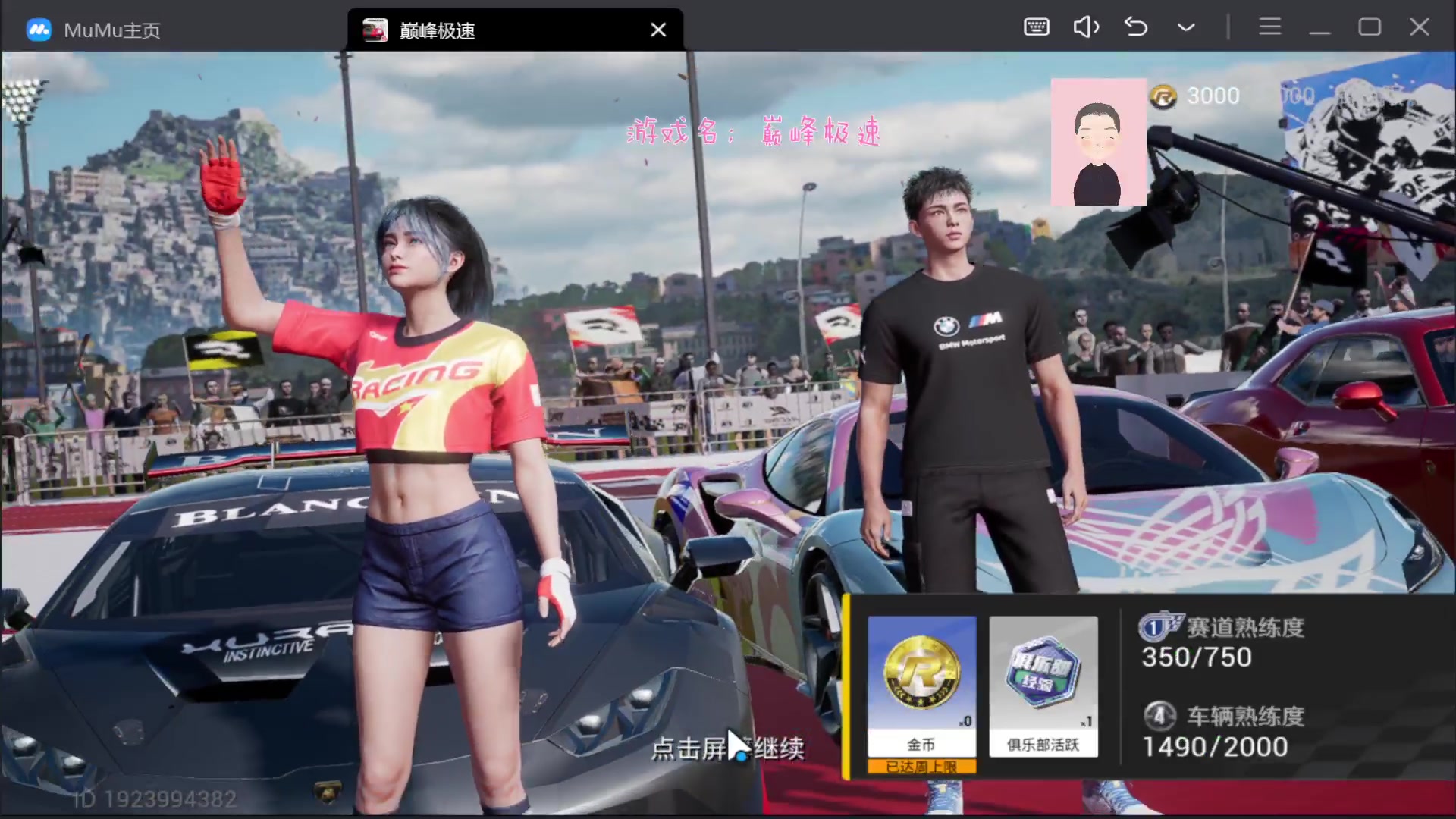Click the MuMu logo icon

[x=39, y=30]
